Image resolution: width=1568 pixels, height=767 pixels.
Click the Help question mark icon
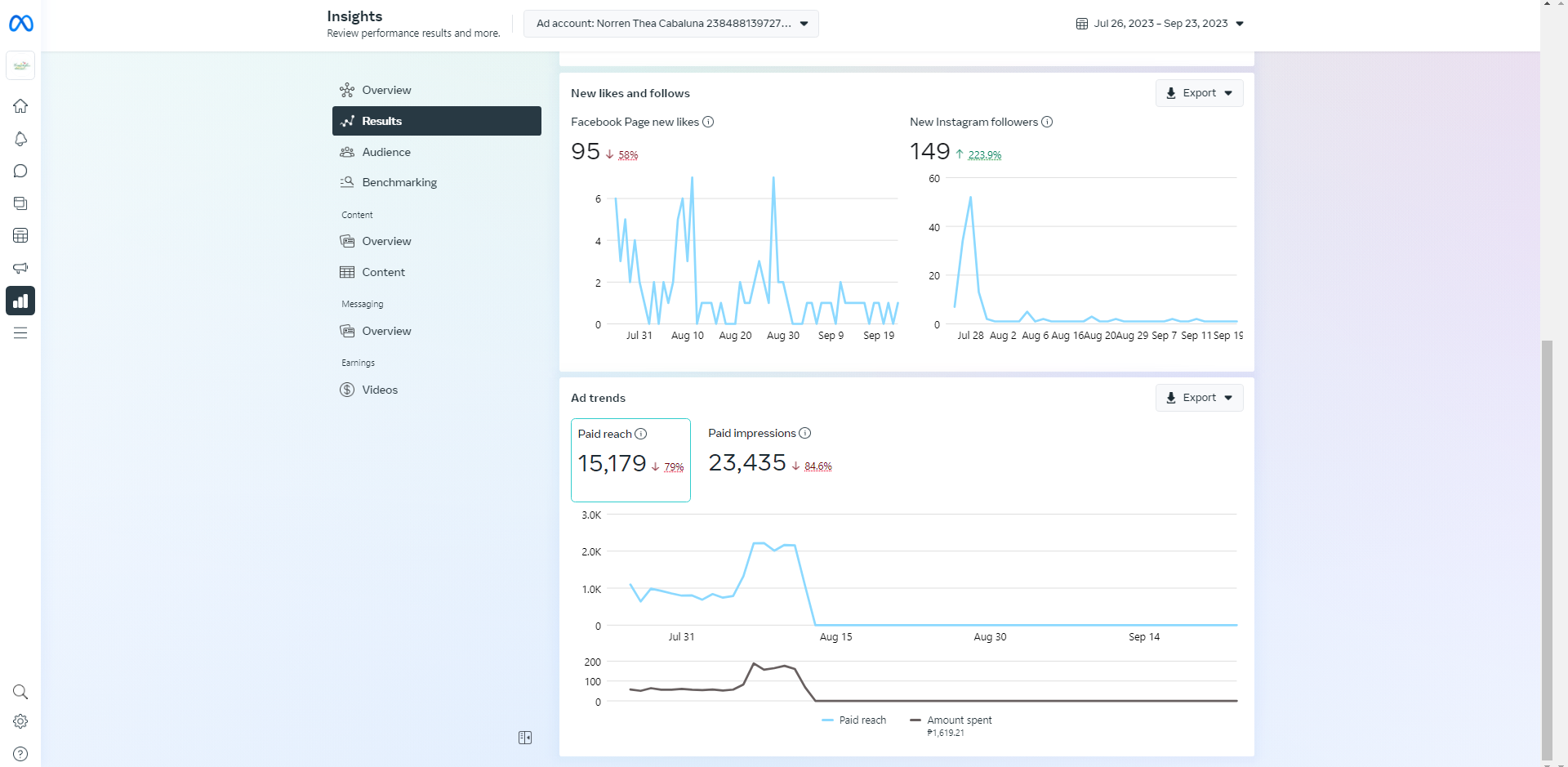click(x=20, y=754)
